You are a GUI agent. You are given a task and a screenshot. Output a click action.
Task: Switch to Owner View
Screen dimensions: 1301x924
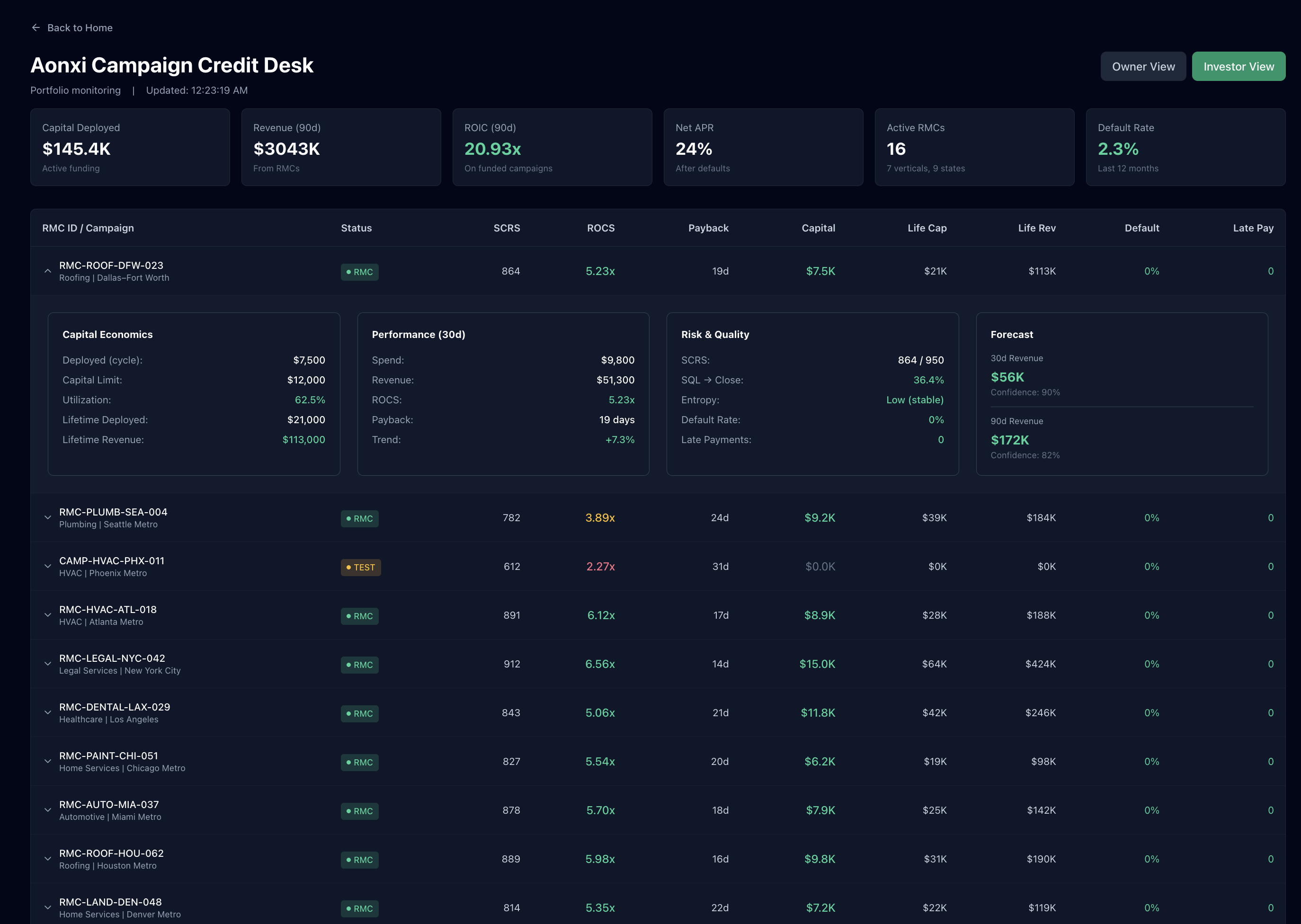[x=1143, y=67]
